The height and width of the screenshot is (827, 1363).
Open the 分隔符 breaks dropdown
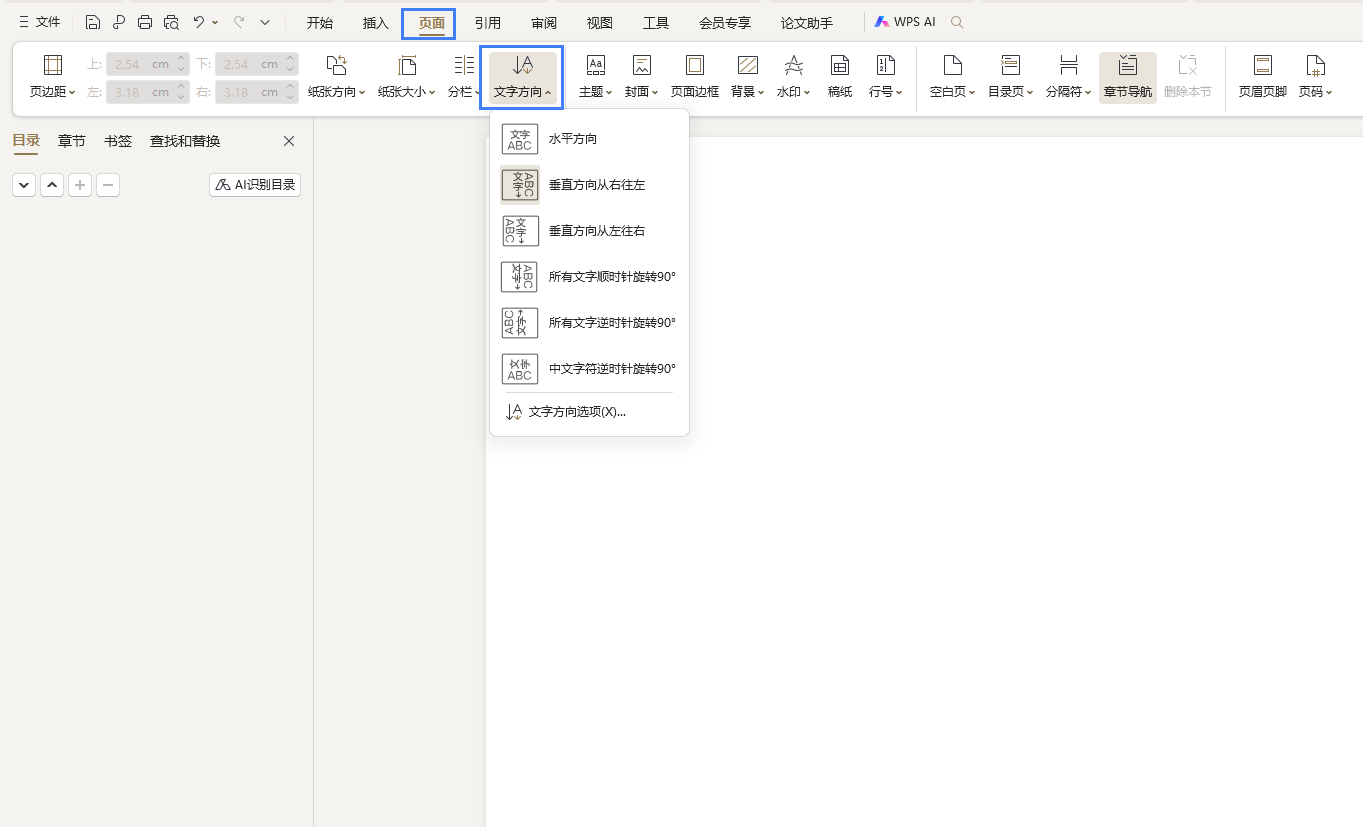tap(1069, 78)
